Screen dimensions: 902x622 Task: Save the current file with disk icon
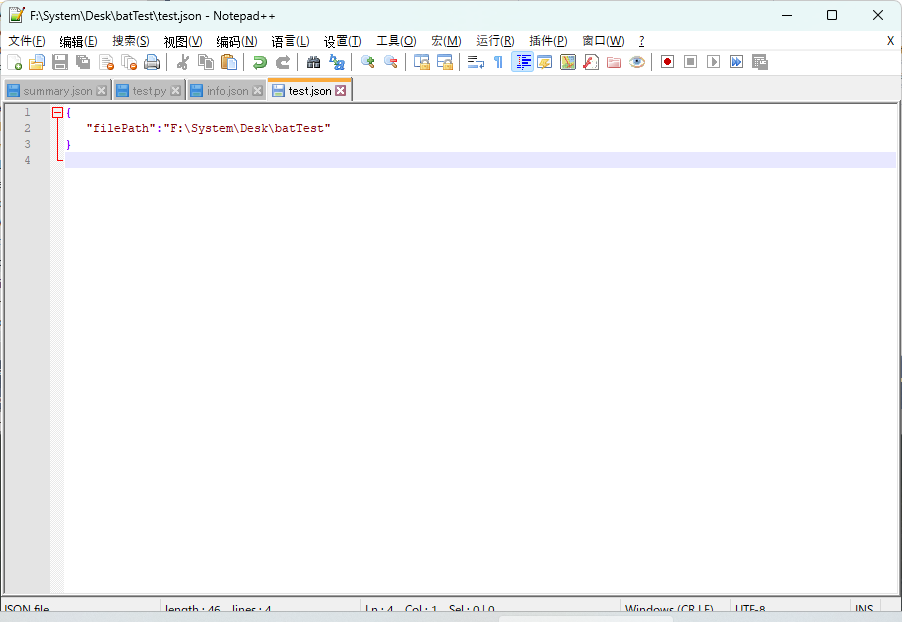pyautogui.click(x=60, y=62)
